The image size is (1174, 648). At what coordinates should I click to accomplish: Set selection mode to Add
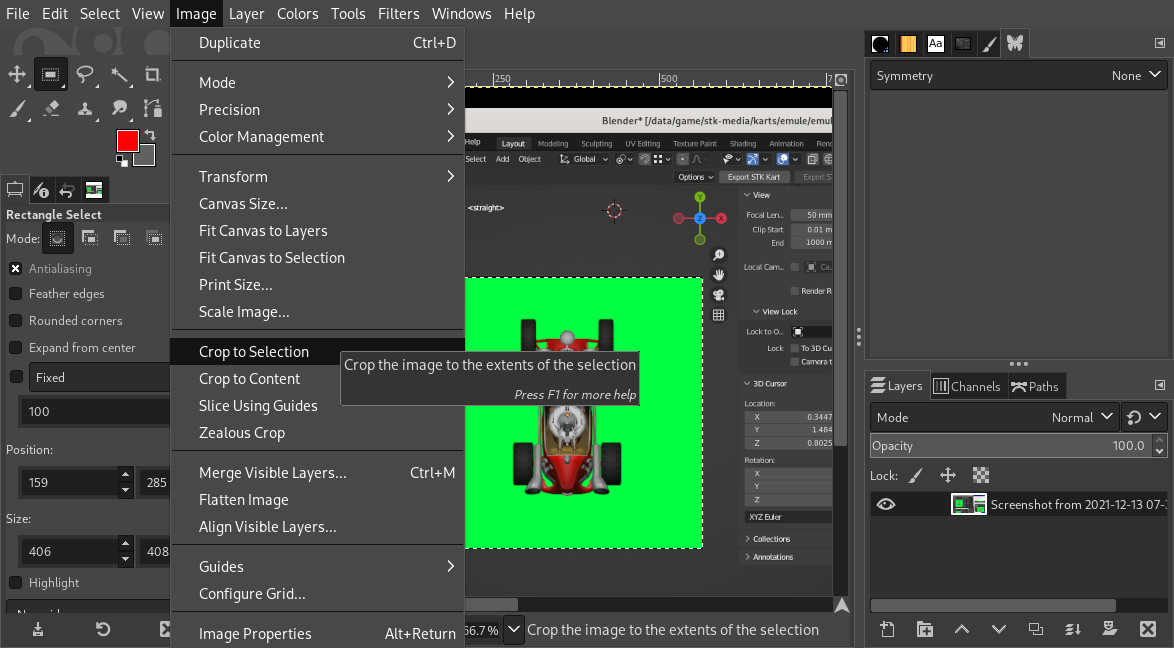coord(90,239)
